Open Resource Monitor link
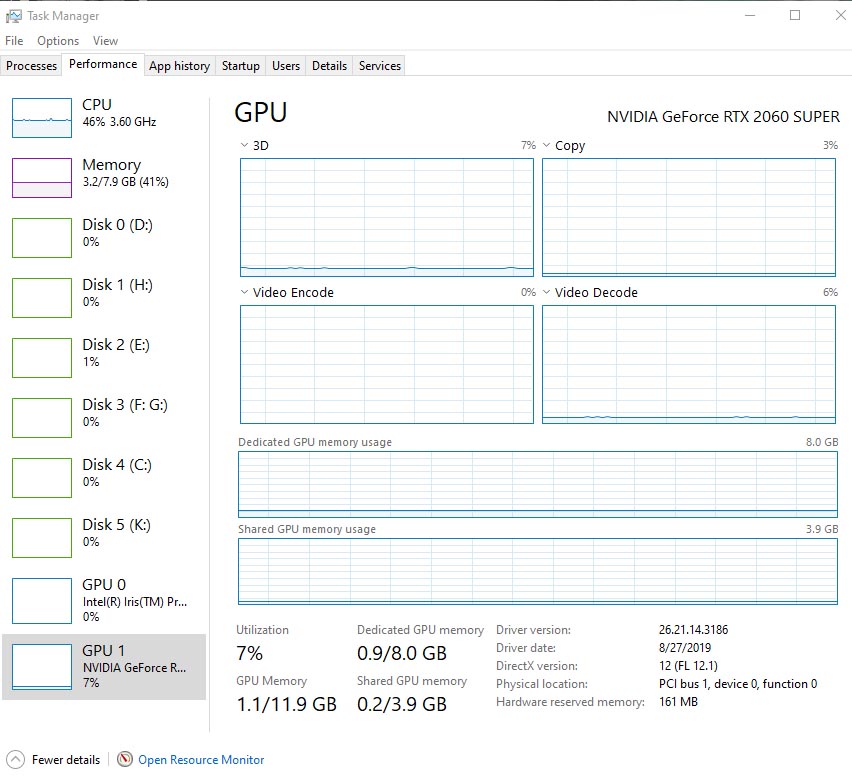The height and width of the screenshot is (778, 852). pyautogui.click(x=201, y=760)
